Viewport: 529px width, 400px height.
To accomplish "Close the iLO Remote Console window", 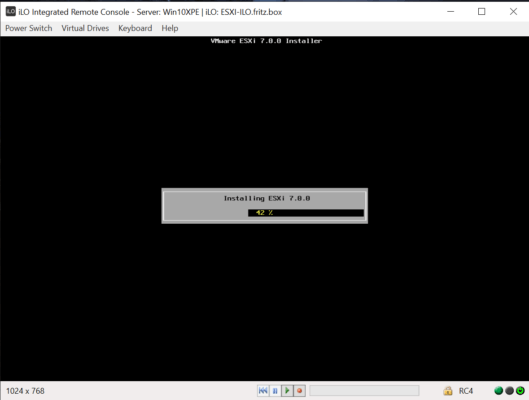I will pyautogui.click(x=513, y=11).
